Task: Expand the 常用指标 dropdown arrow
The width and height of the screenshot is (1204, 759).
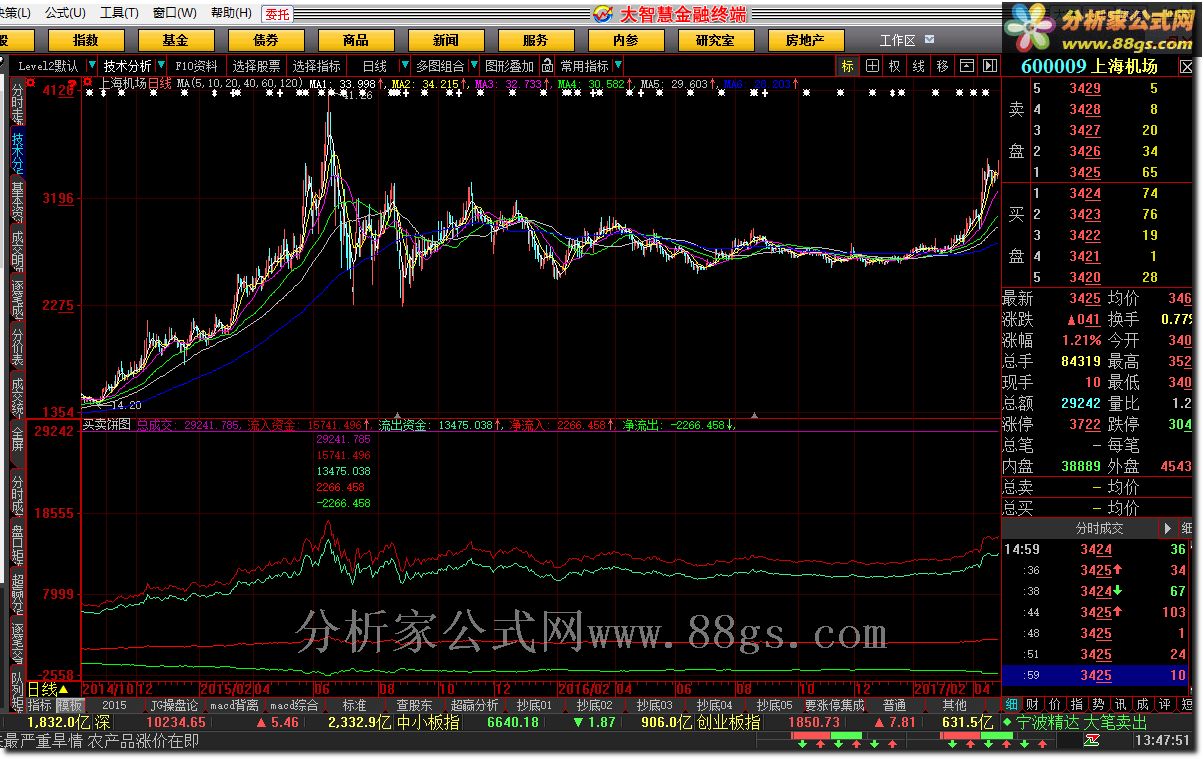Action: [618, 66]
